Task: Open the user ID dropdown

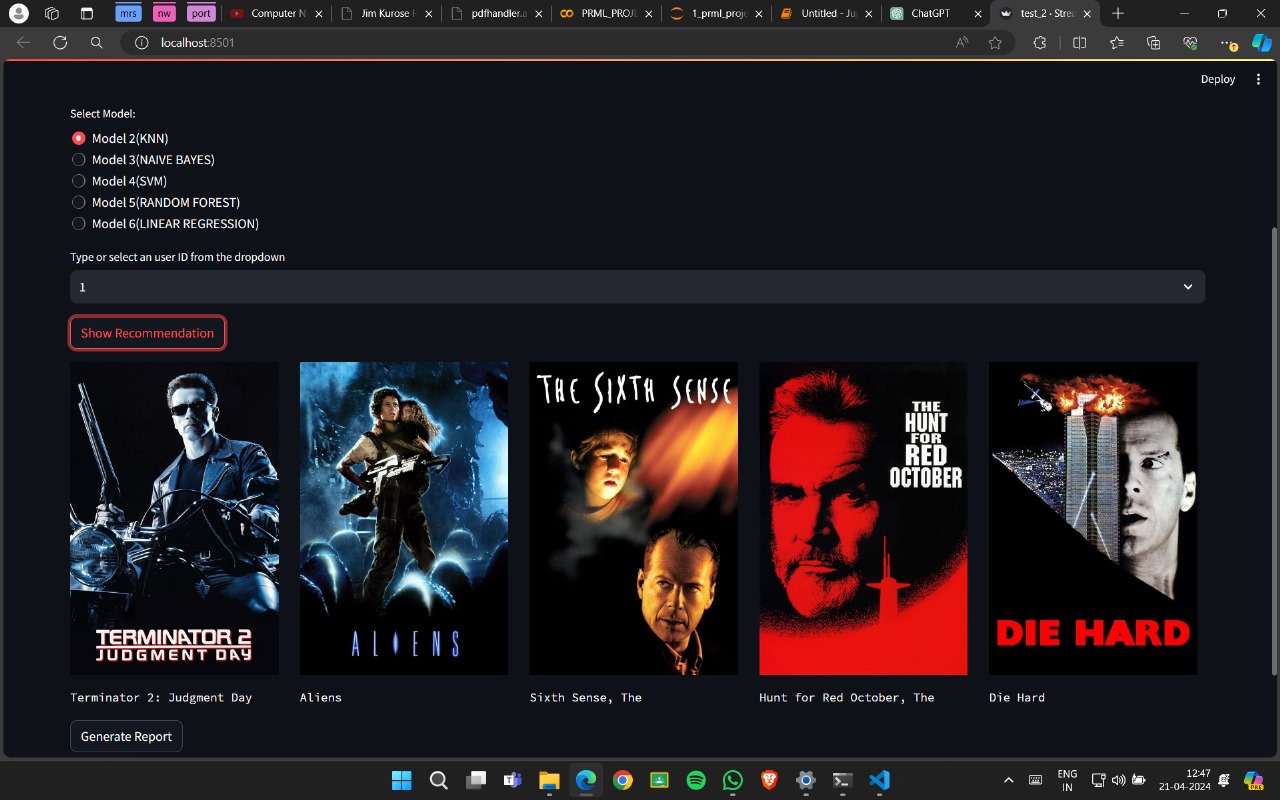Action: [x=637, y=287]
